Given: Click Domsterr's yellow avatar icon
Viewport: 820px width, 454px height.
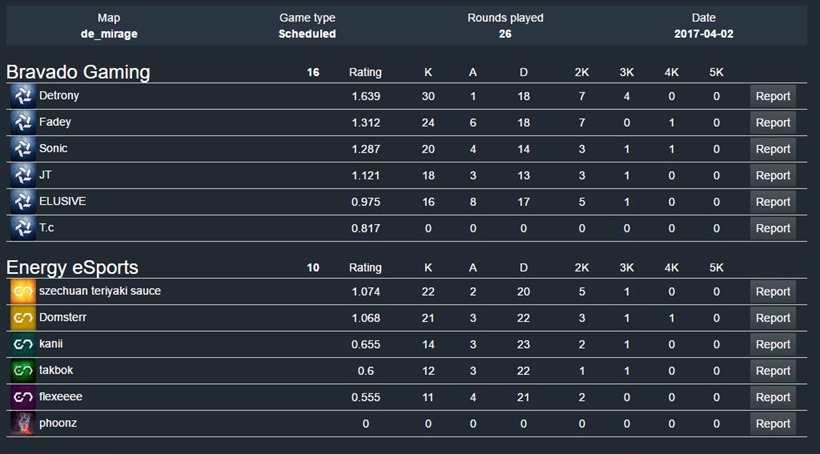Looking at the screenshot, I should [x=23, y=318].
